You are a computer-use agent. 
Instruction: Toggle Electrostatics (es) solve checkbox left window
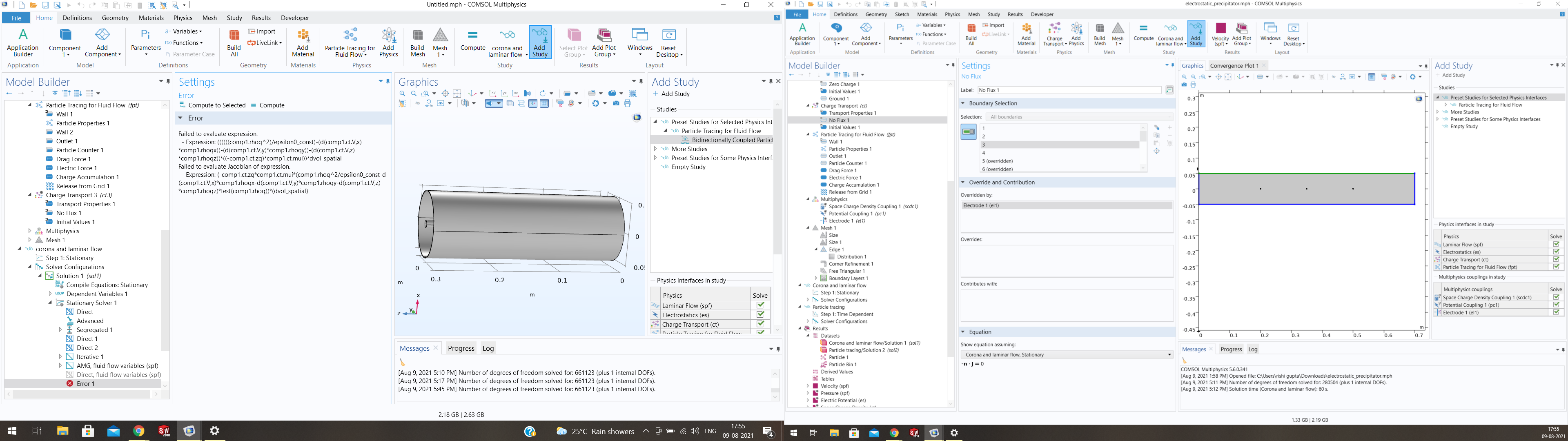coord(760,315)
